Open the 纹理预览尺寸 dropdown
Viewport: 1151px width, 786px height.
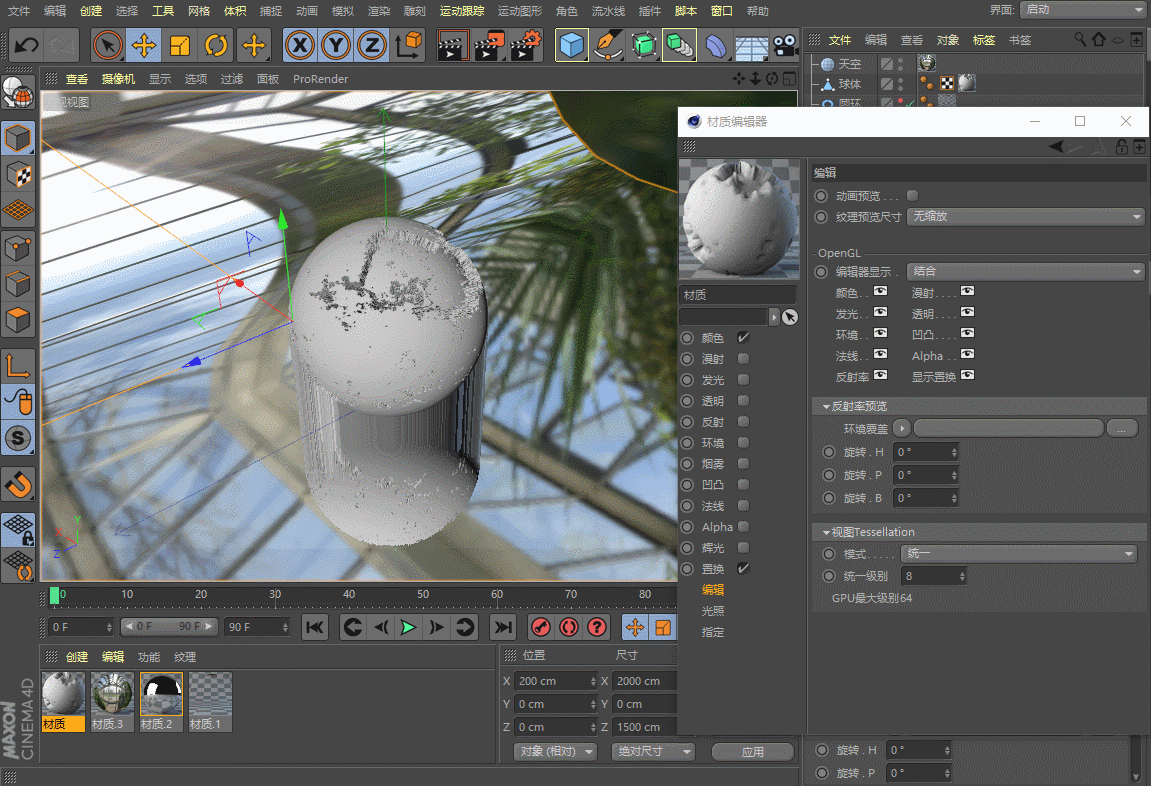1026,217
